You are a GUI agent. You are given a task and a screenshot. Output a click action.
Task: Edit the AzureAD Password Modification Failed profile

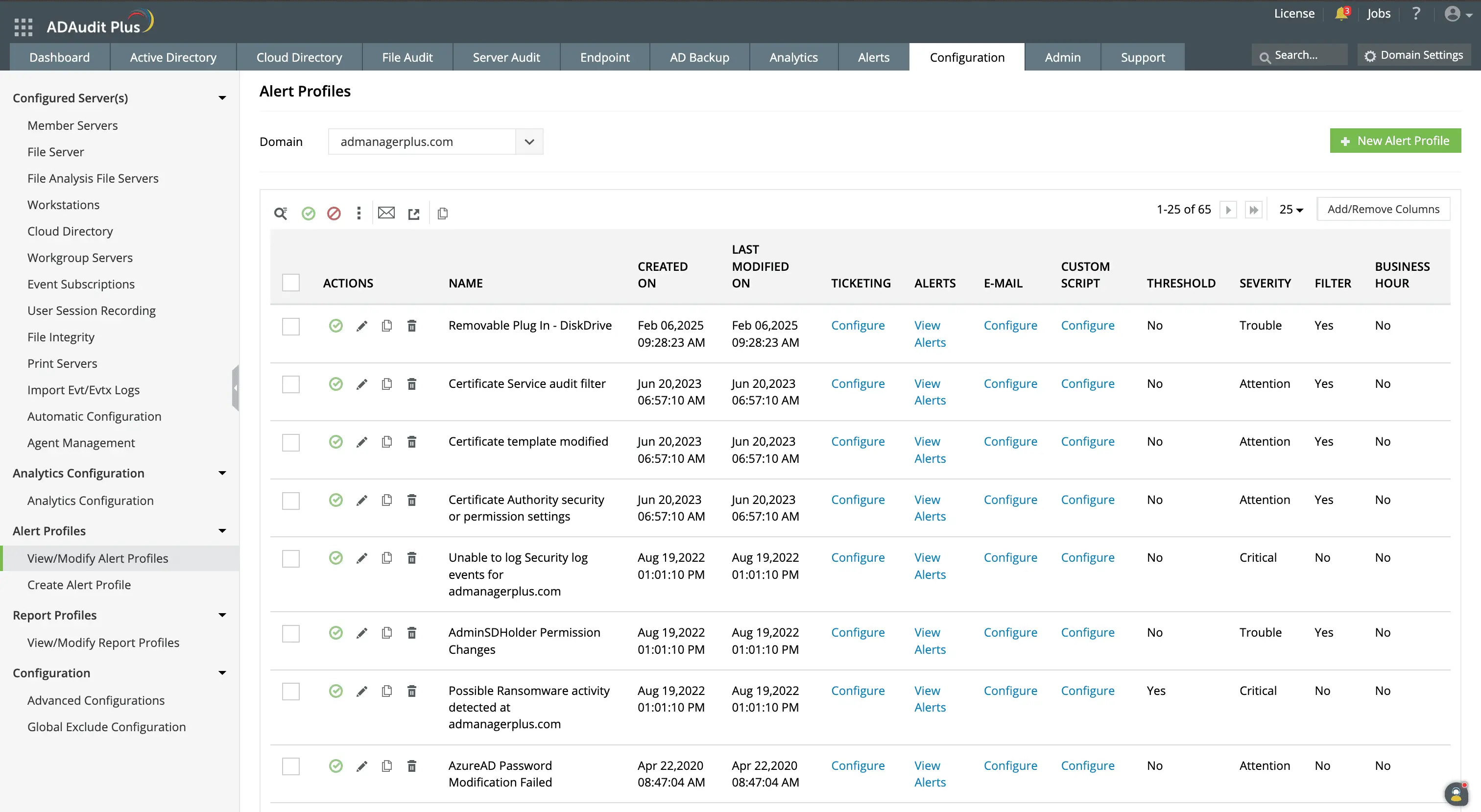point(361,766)
